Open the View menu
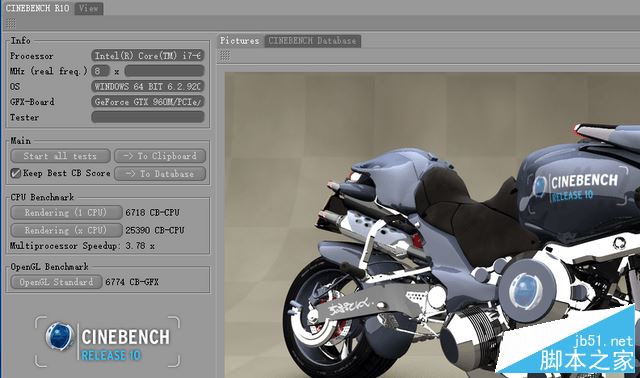Screen dimensions: 640x378 coord(89,8)
